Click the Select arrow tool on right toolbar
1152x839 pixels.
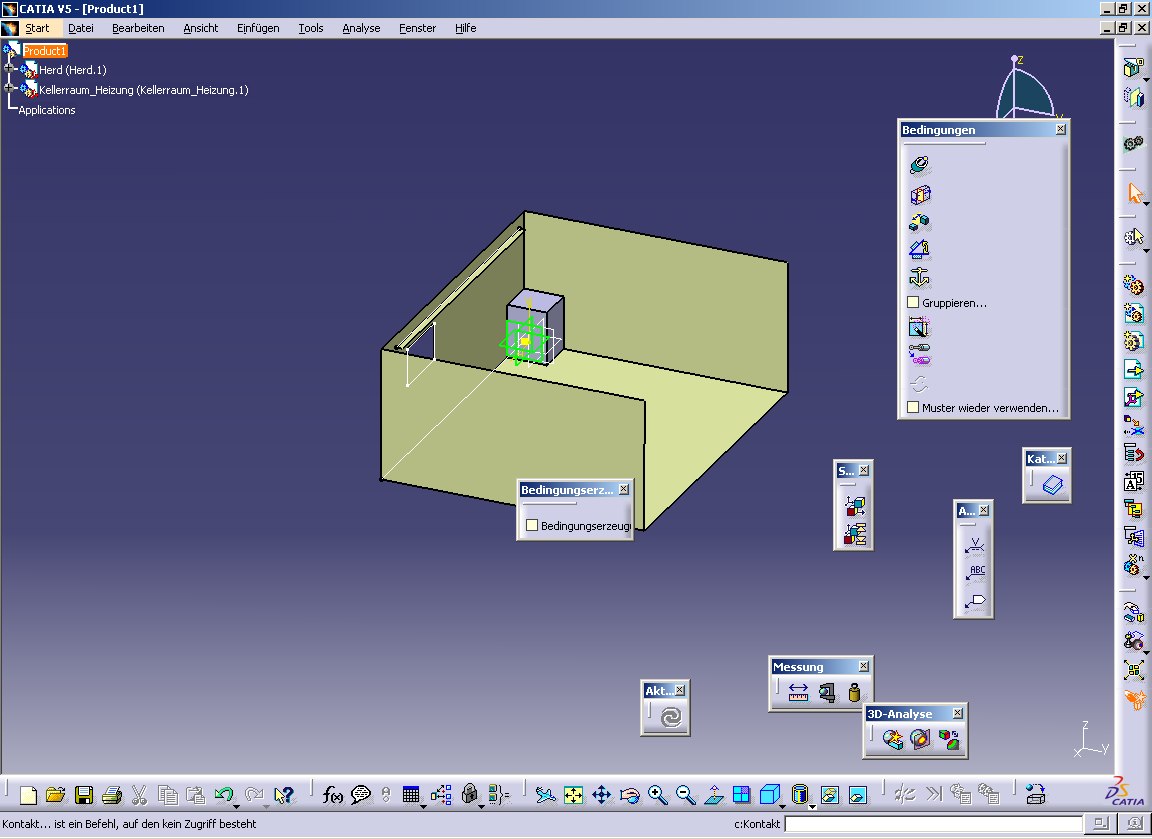click(x=1134, y=194)
